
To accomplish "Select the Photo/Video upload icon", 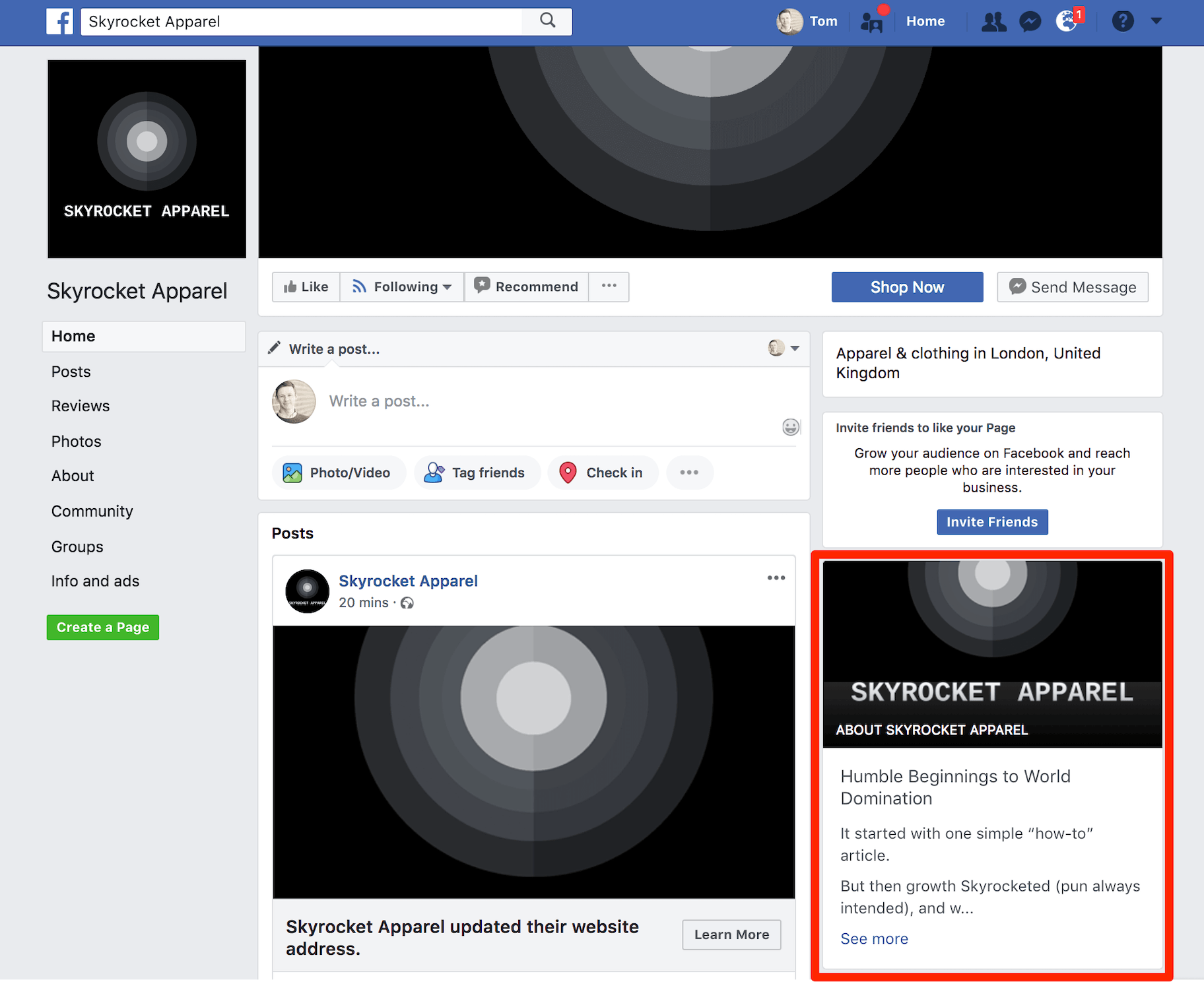I will pos(292,473).
